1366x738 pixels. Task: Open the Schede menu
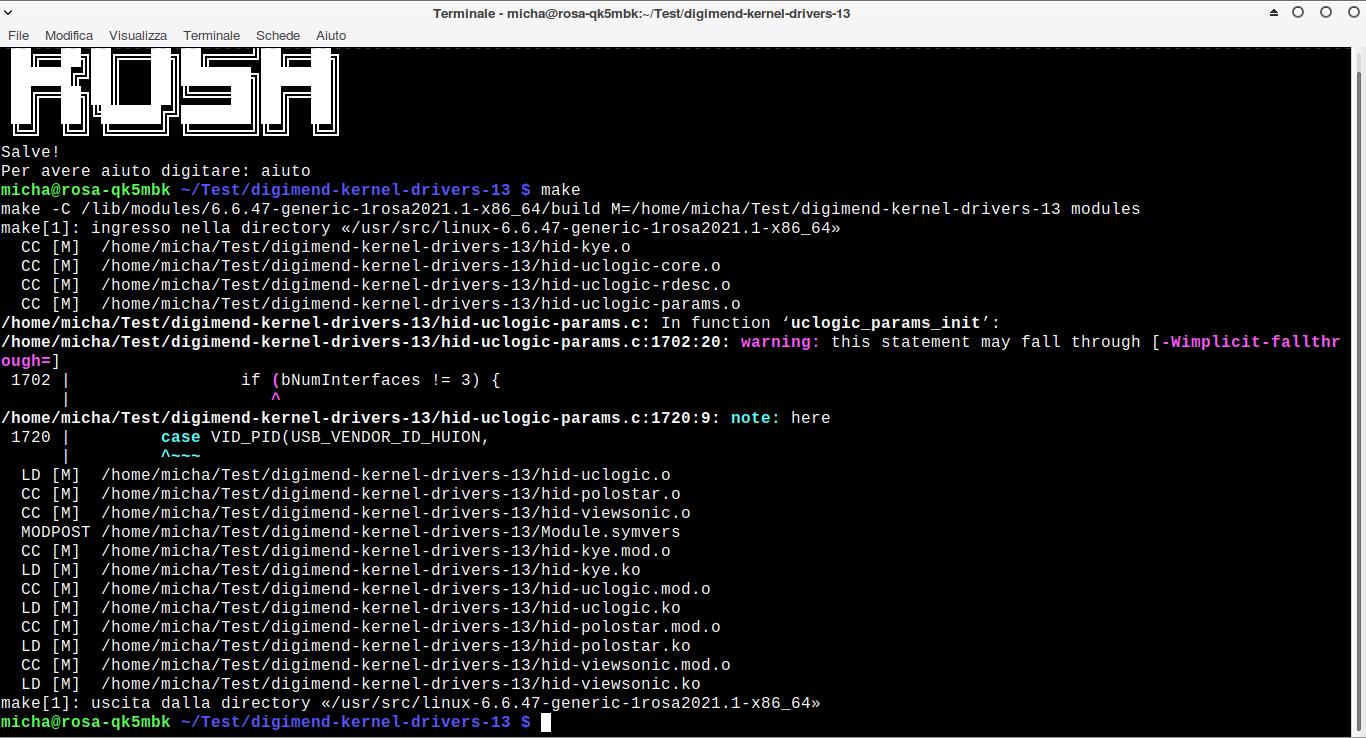pyautogui.click(x=278, y=35)
